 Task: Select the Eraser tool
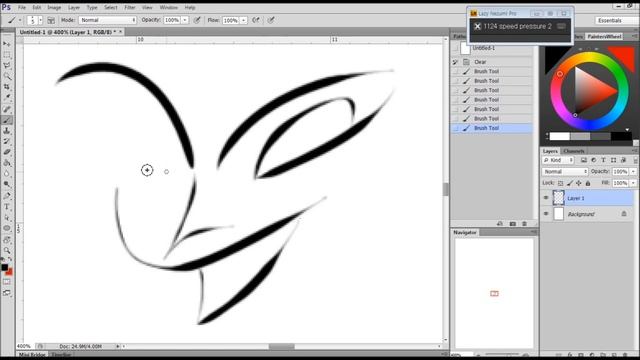[7, 152]
